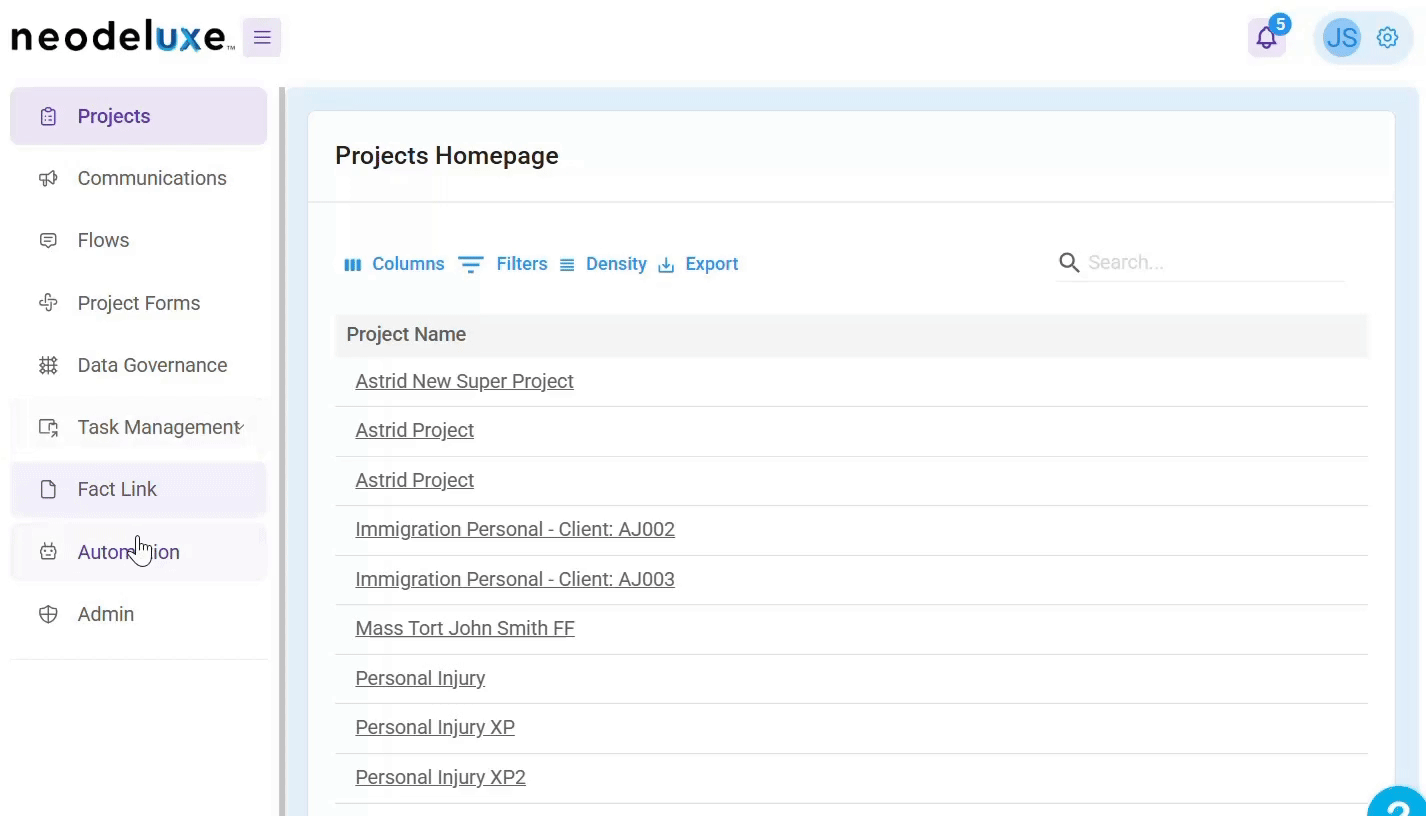1426x816 pixels.
Task: Click the Communications megaphone icon
Action: 48,179
